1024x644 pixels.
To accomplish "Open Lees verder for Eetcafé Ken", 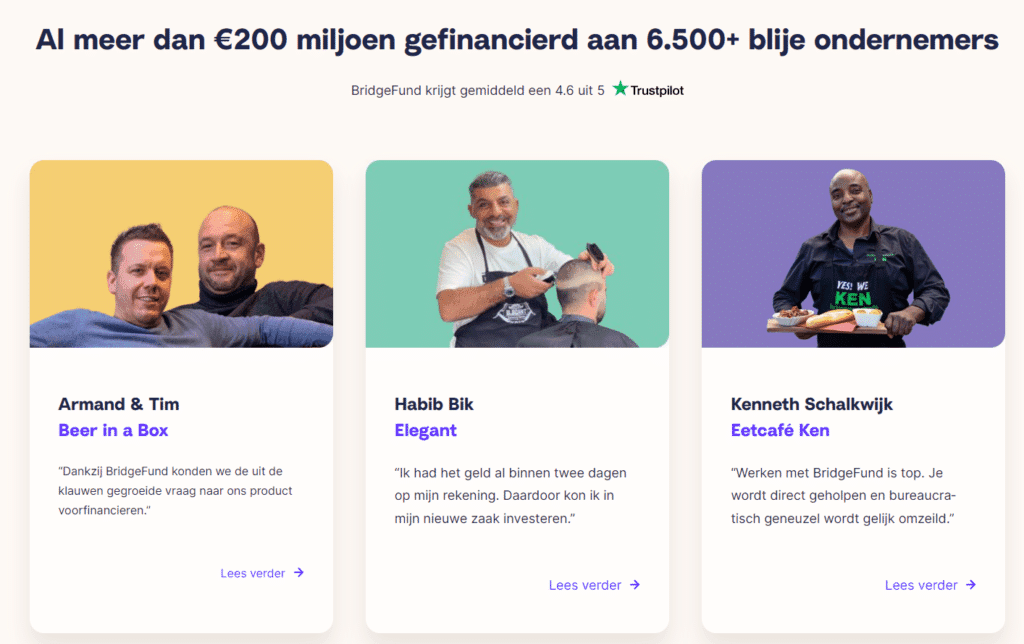I will pyautogui.click(x=921, y=585).
